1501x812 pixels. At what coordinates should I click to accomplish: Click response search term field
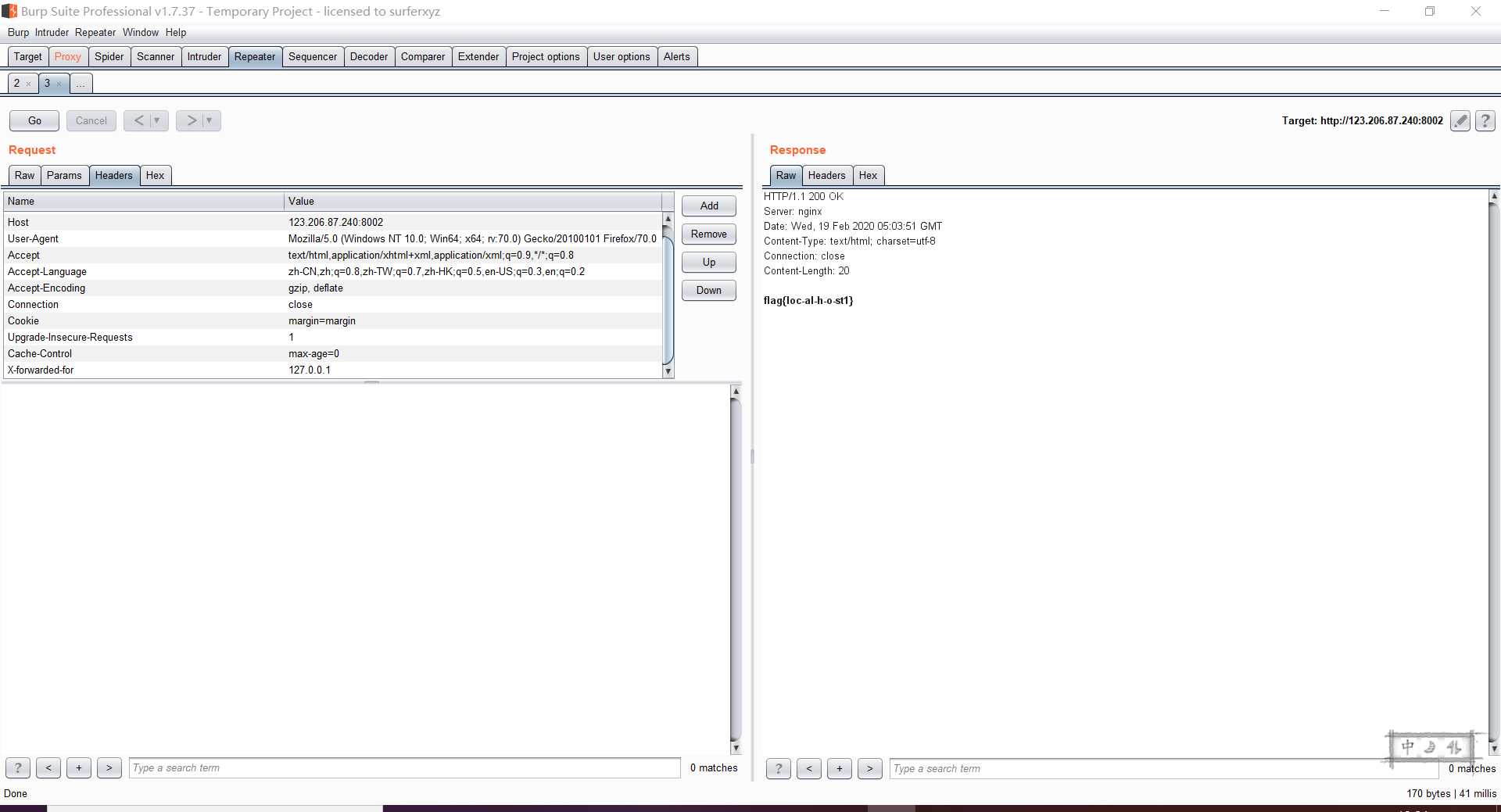tap(1164, 768)
